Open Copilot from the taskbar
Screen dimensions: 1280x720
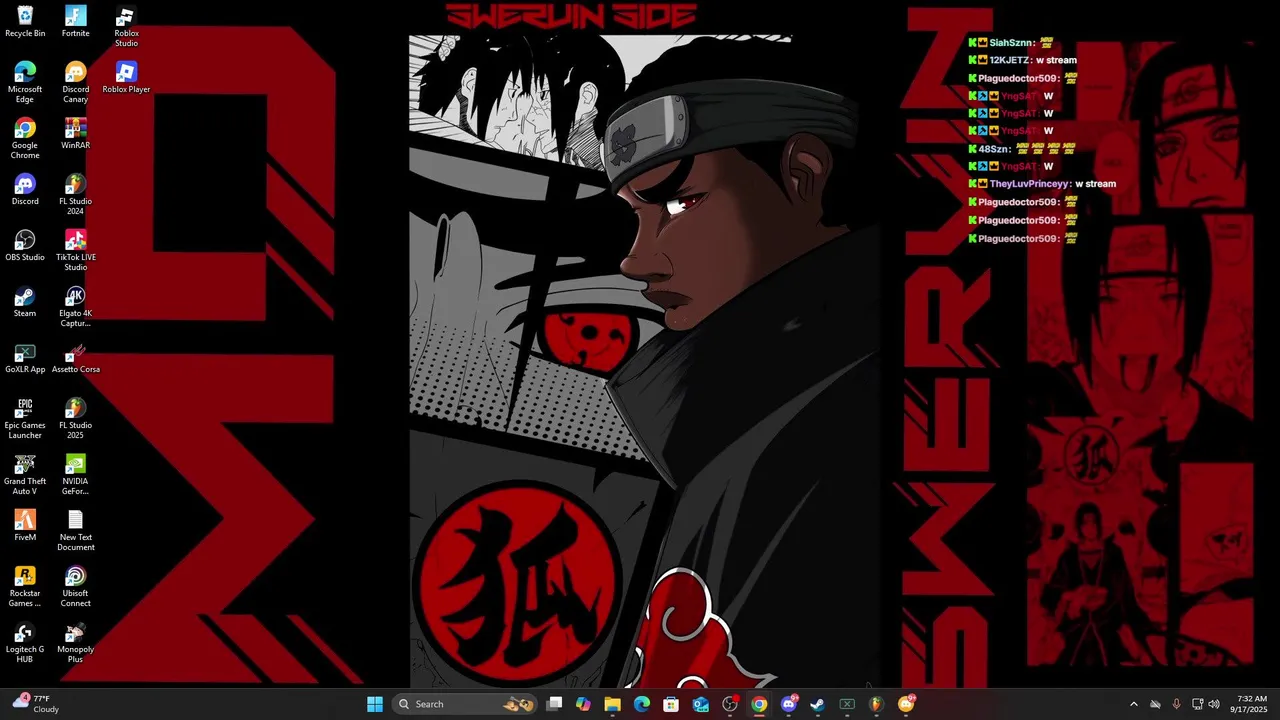584,704
